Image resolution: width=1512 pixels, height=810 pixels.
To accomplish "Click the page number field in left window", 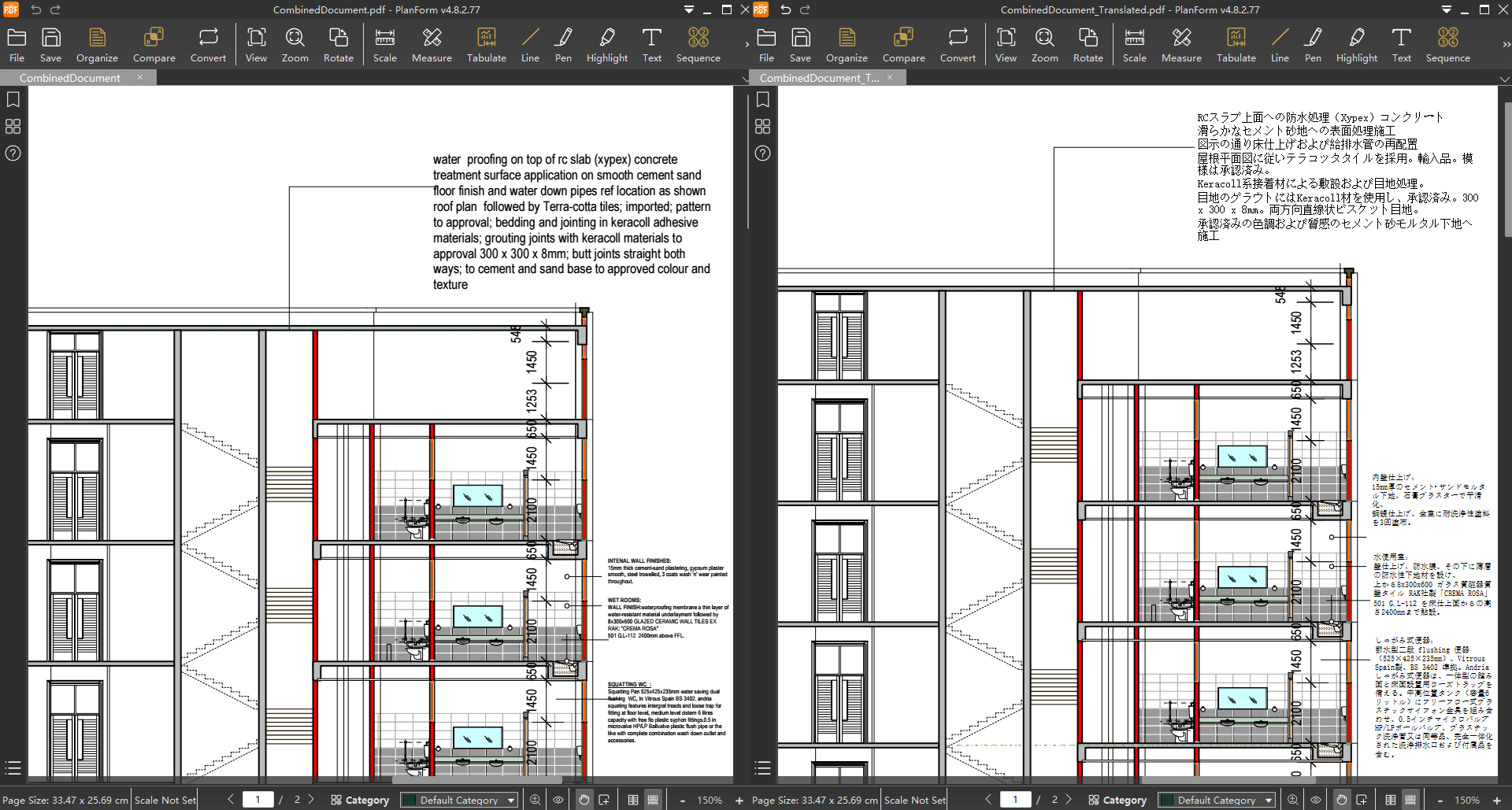I will coord(258,800).
